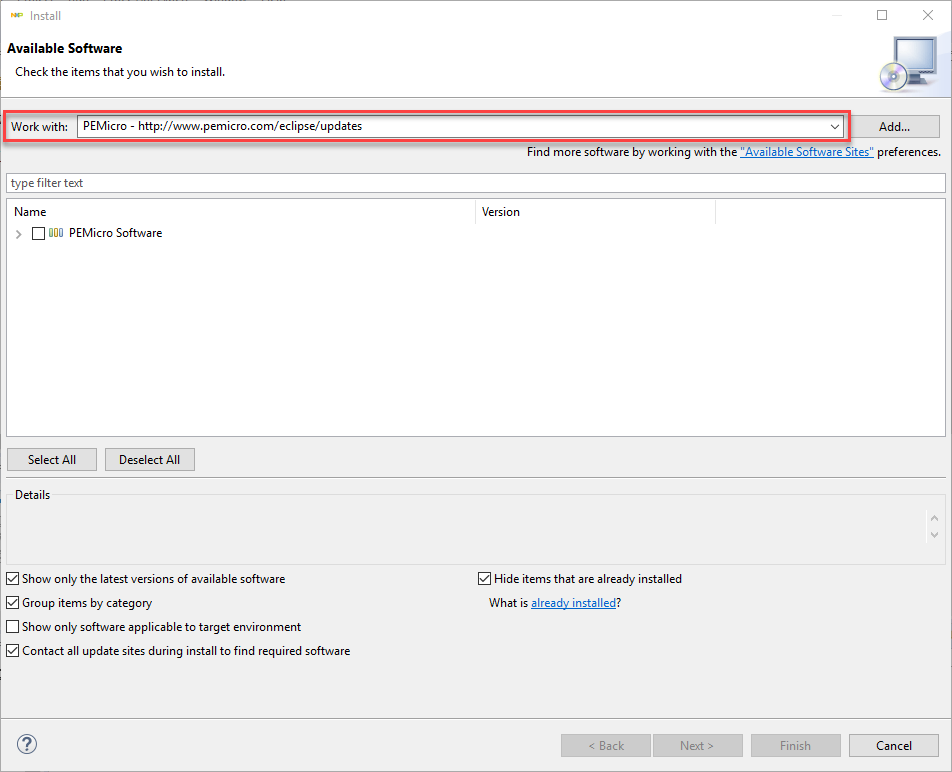952x772 pixels.
Task: Select the PEMicro Software row text
Action: 115,233
